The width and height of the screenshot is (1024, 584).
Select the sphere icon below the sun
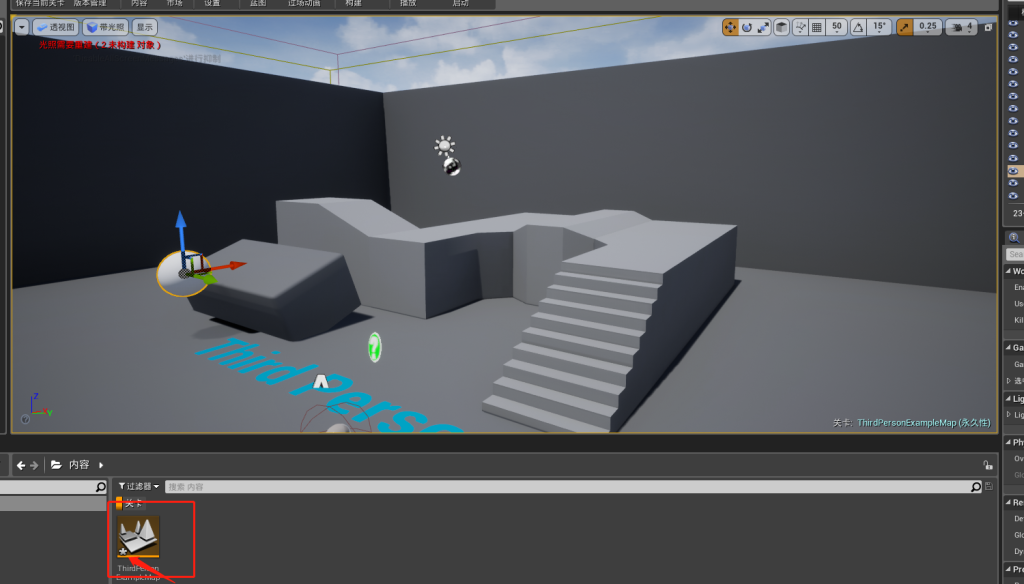pyautogui.click(x=452, y=167)
